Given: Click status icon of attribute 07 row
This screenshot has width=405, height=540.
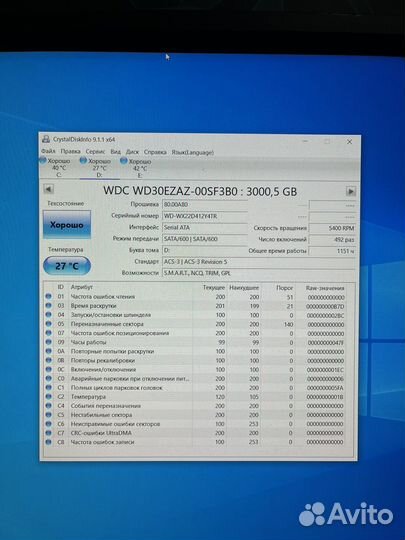Looking at the screenshot, I should pyautogui.click(x=48, y=333).
